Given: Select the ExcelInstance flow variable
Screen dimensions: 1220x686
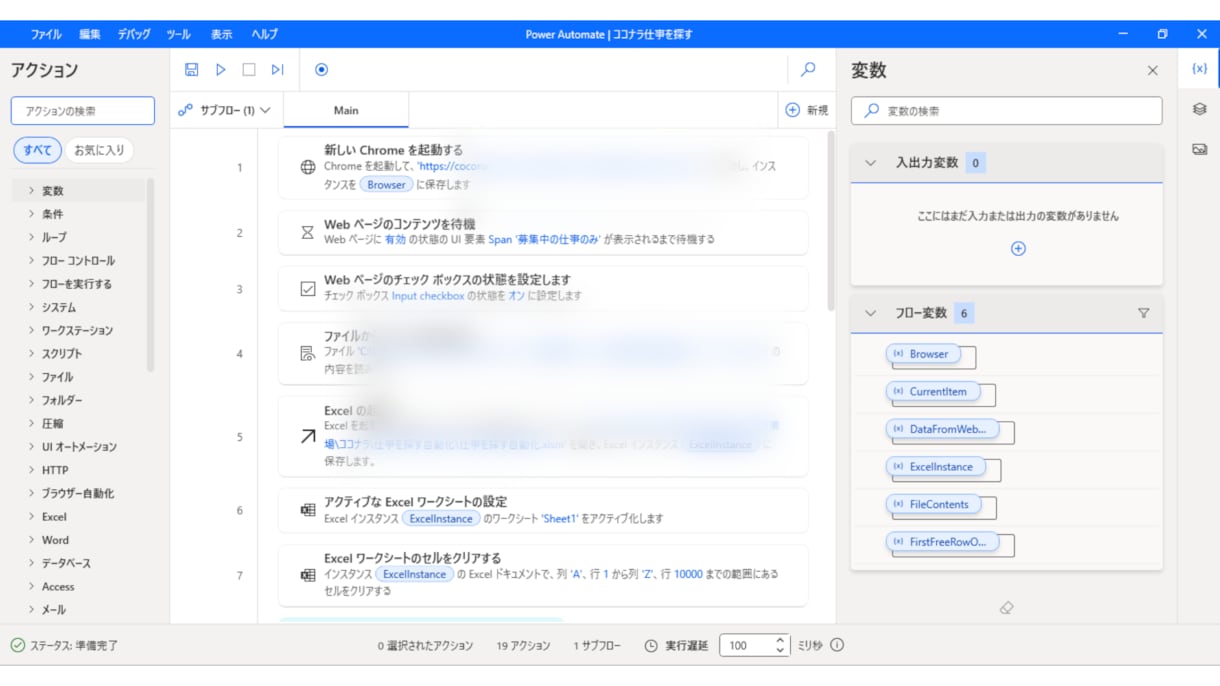Looking at the screenshot, I should [x=935, y=467].
